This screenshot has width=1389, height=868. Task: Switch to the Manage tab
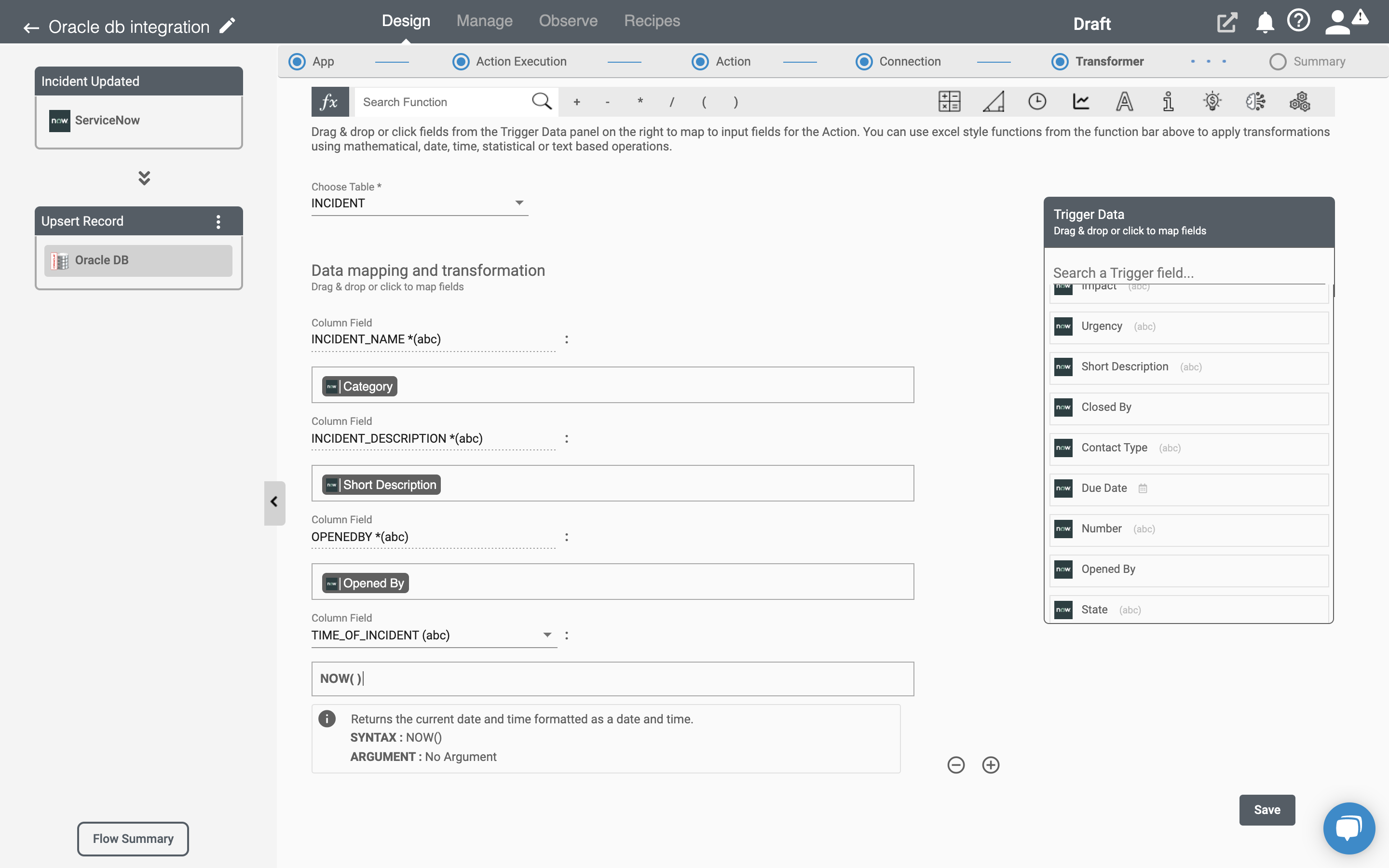484,20
